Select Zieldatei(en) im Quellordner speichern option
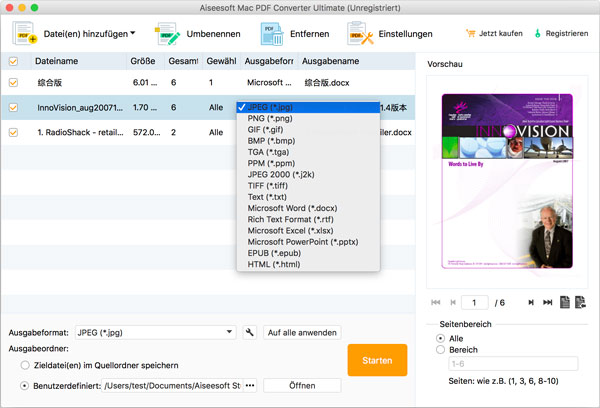 coord(25,365)
